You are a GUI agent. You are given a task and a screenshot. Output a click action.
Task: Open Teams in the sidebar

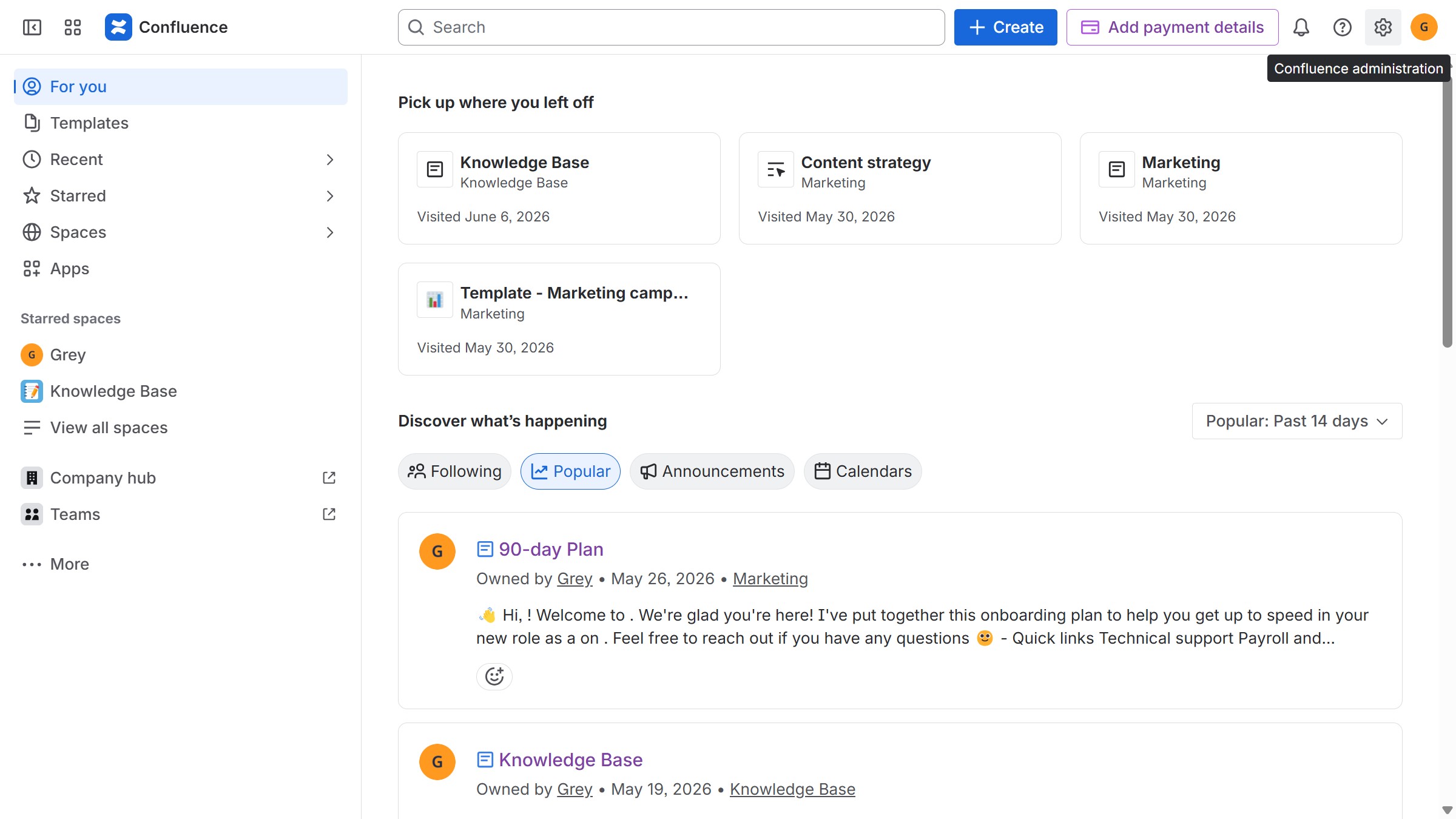(x=181, y=514)
